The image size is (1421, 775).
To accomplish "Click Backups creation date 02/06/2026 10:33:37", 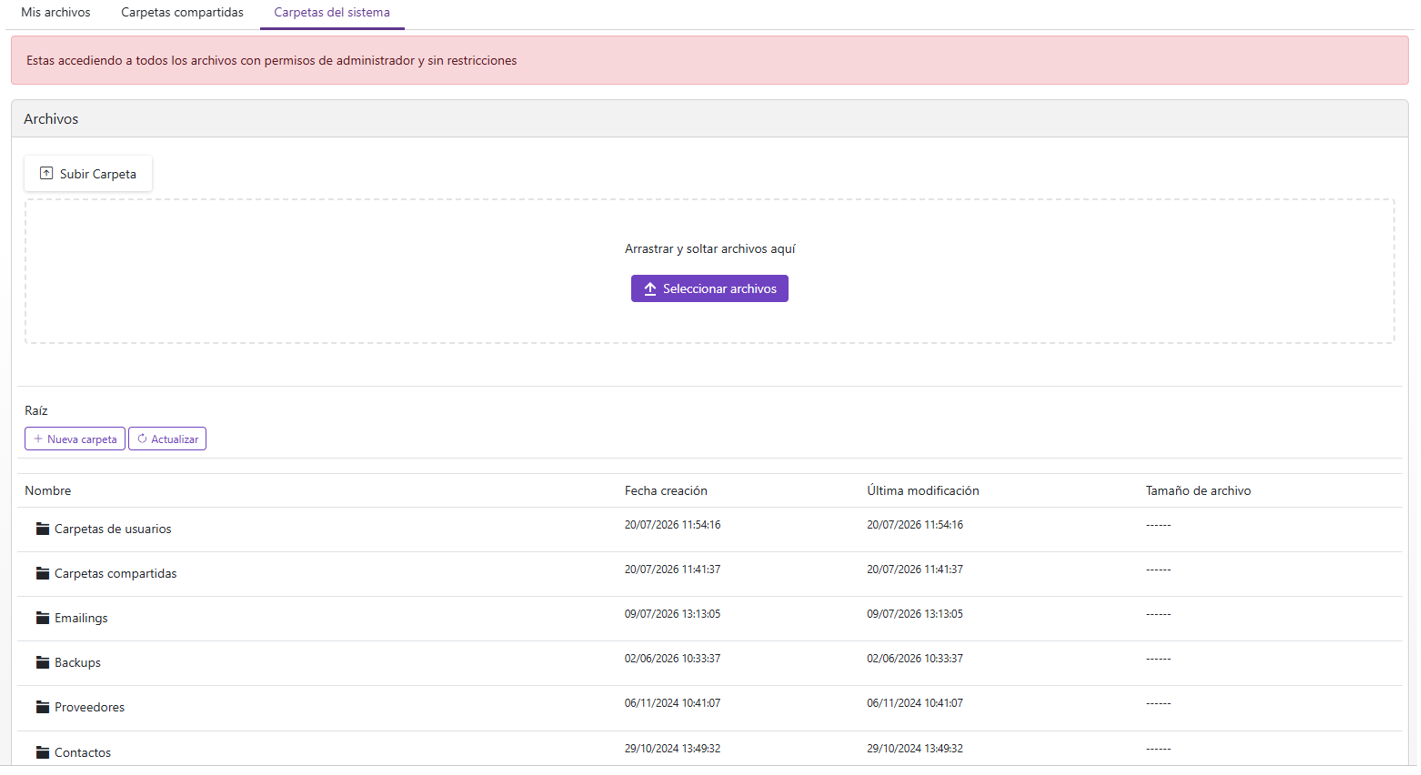I will (673, 659).
